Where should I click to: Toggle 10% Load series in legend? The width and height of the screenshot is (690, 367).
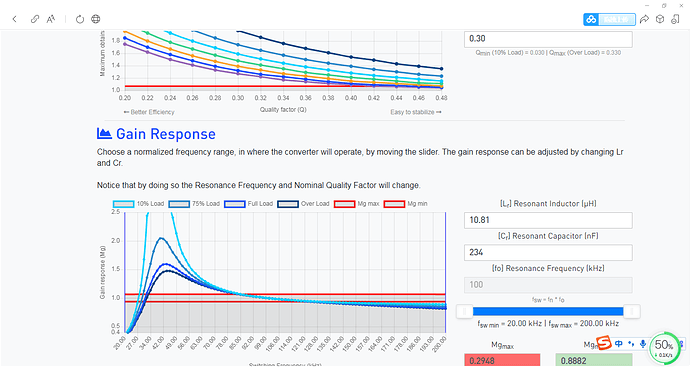[x=138, y=204]
